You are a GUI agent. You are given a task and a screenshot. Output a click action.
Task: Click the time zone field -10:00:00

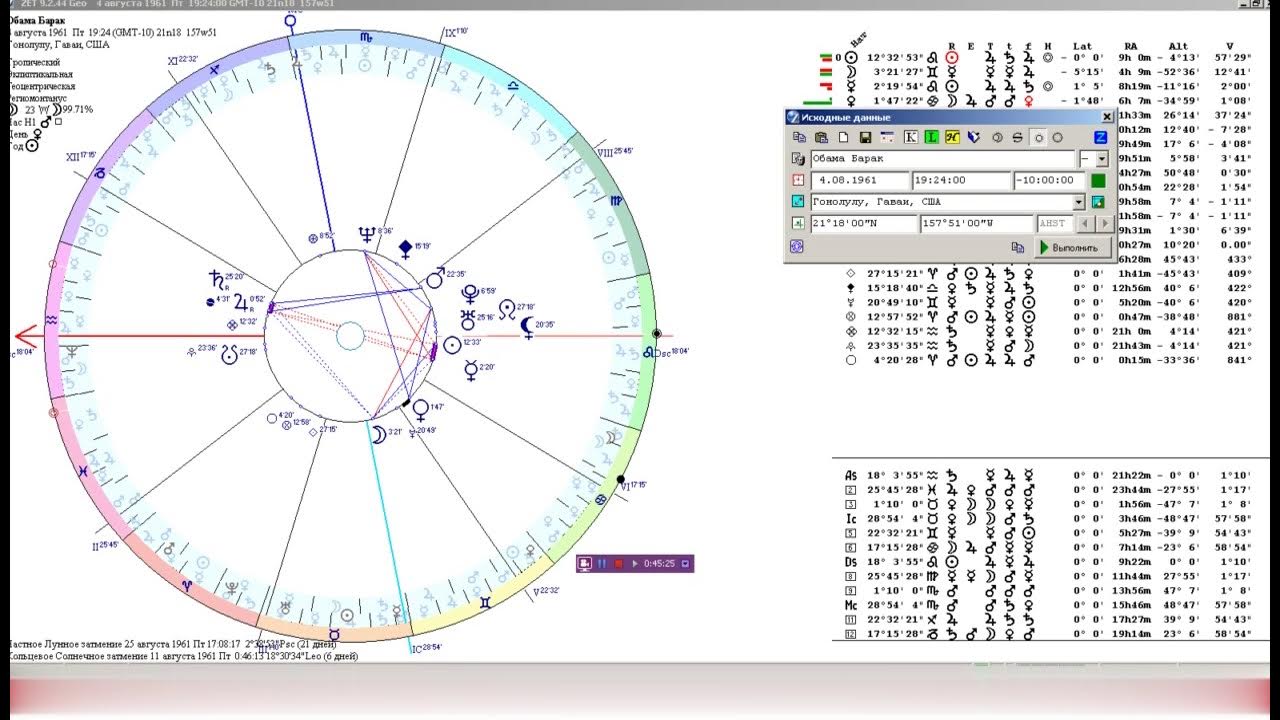coord(1050,180)
